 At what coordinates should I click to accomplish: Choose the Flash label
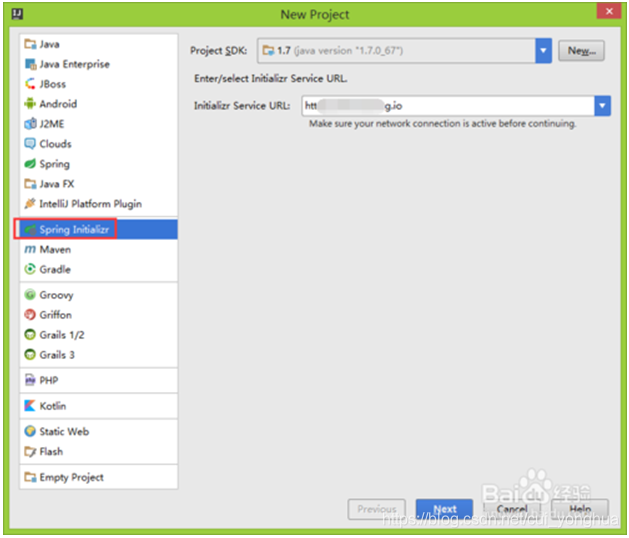point(51,452)
